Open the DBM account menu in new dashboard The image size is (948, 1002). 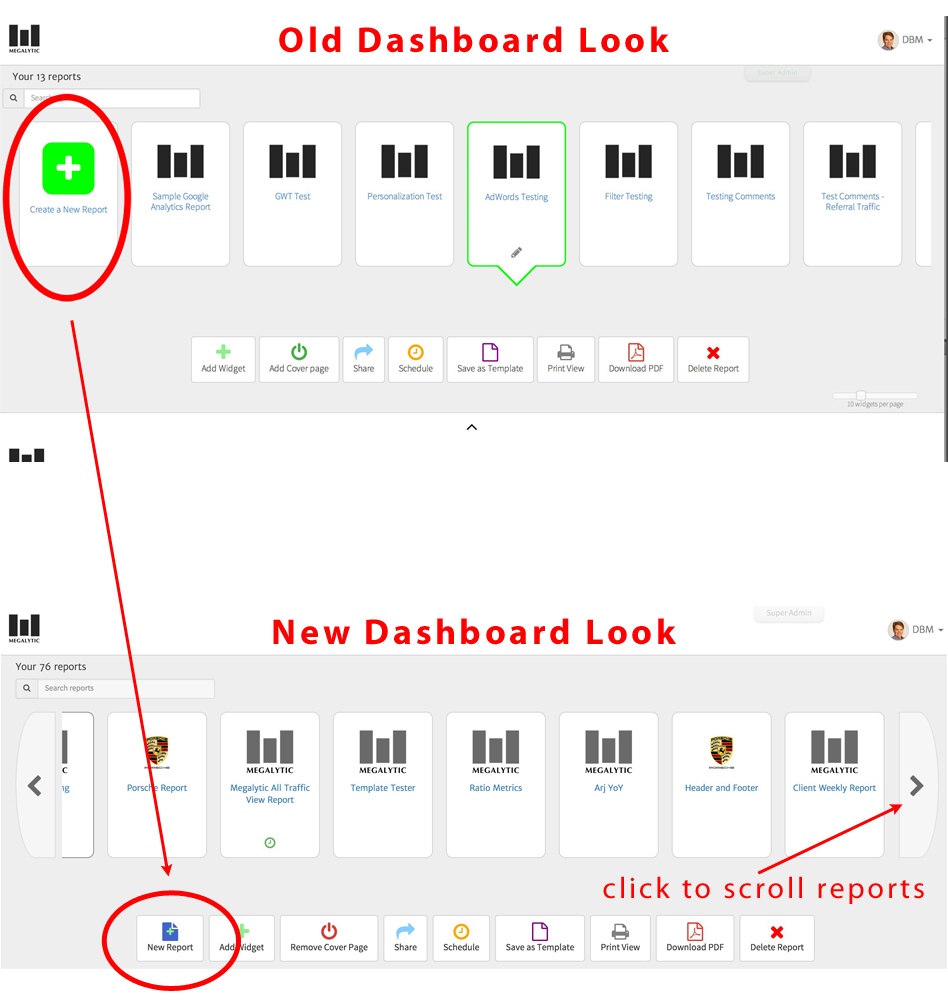tap(915, 629)
